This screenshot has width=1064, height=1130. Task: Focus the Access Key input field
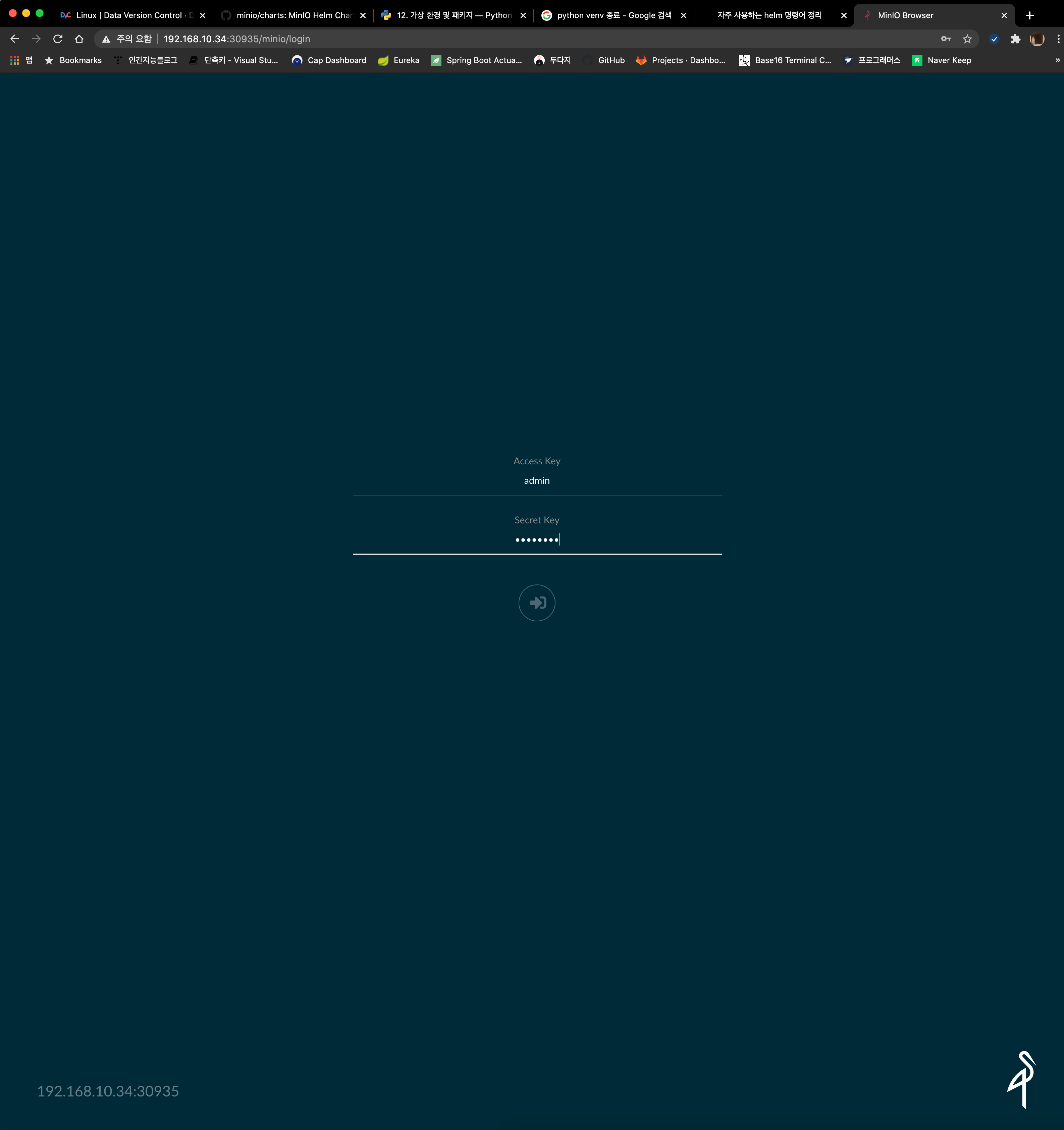point(537,481)
